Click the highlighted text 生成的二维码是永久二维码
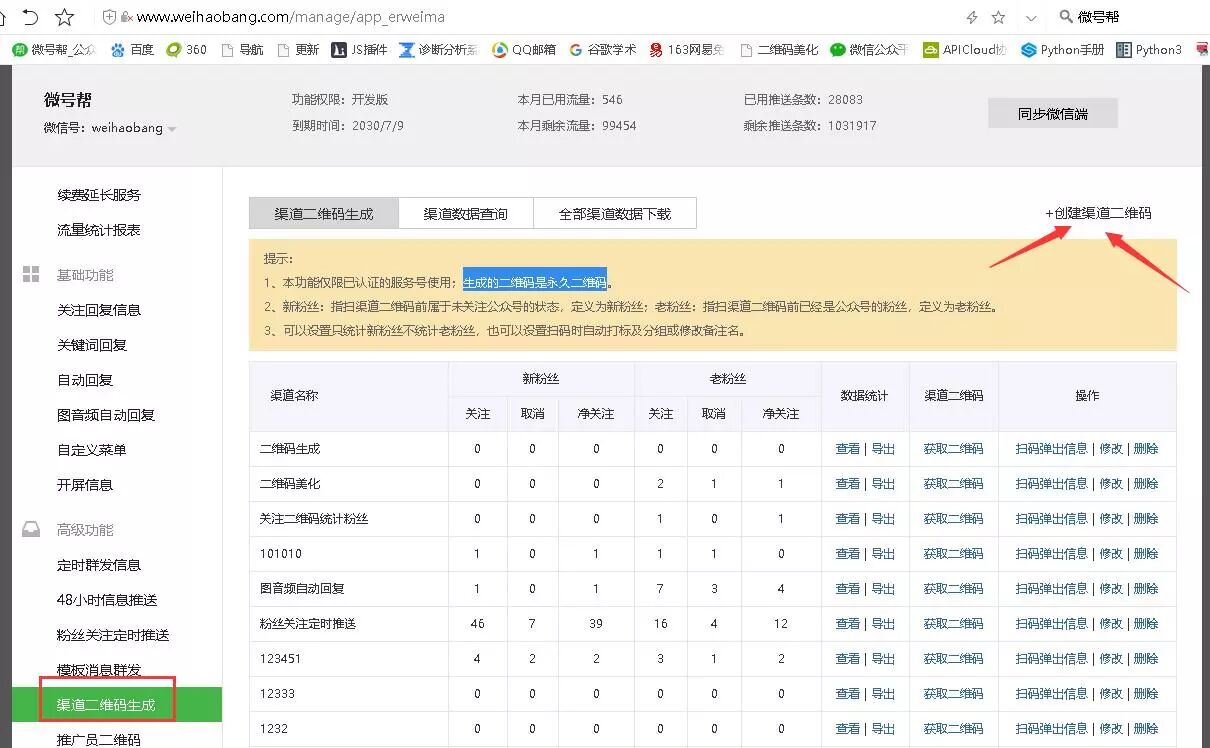1210x748 pixels. point(534,283)
